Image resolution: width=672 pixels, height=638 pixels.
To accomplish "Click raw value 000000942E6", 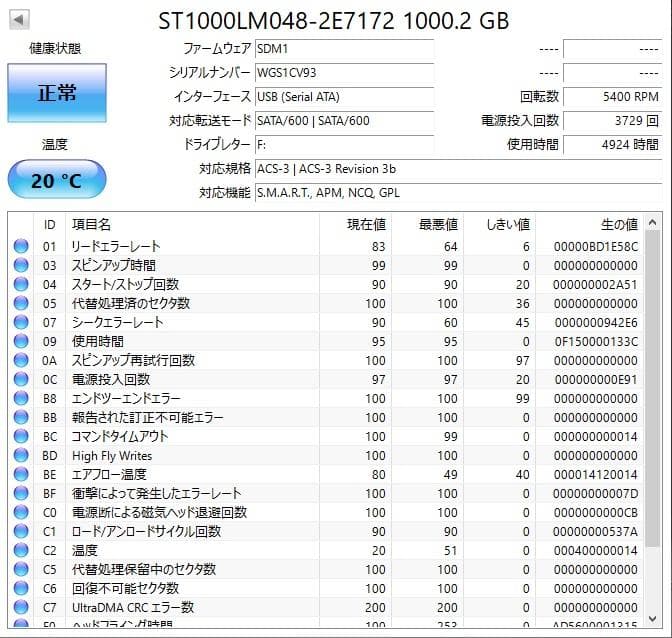I will click(596, 323).
